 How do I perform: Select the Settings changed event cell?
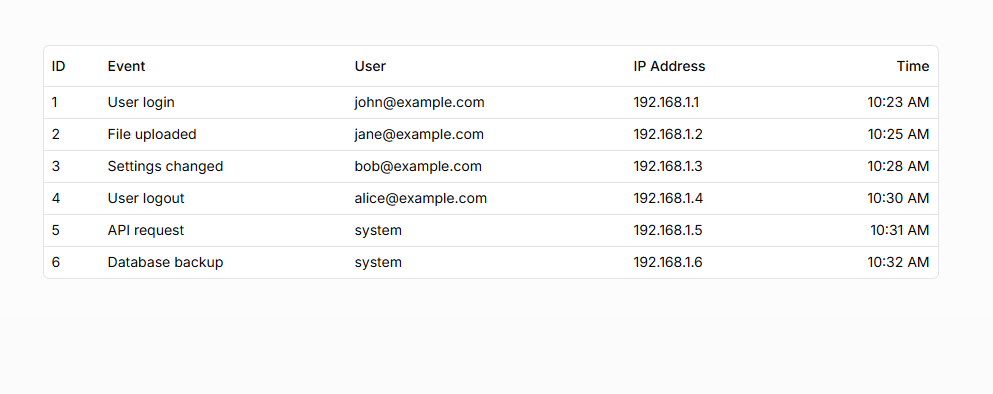165,167
